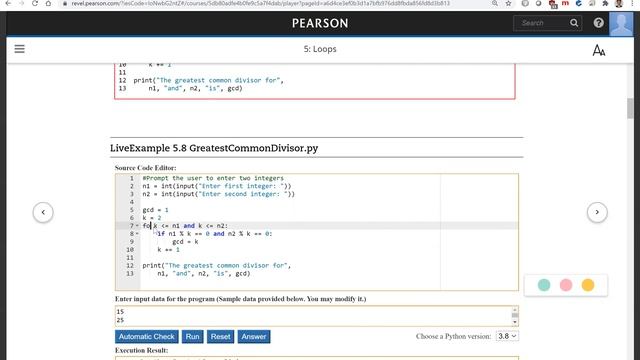Collapse the code fold at line 7
This screenshot has width=640, height=360.
click(x=137, y=226)
